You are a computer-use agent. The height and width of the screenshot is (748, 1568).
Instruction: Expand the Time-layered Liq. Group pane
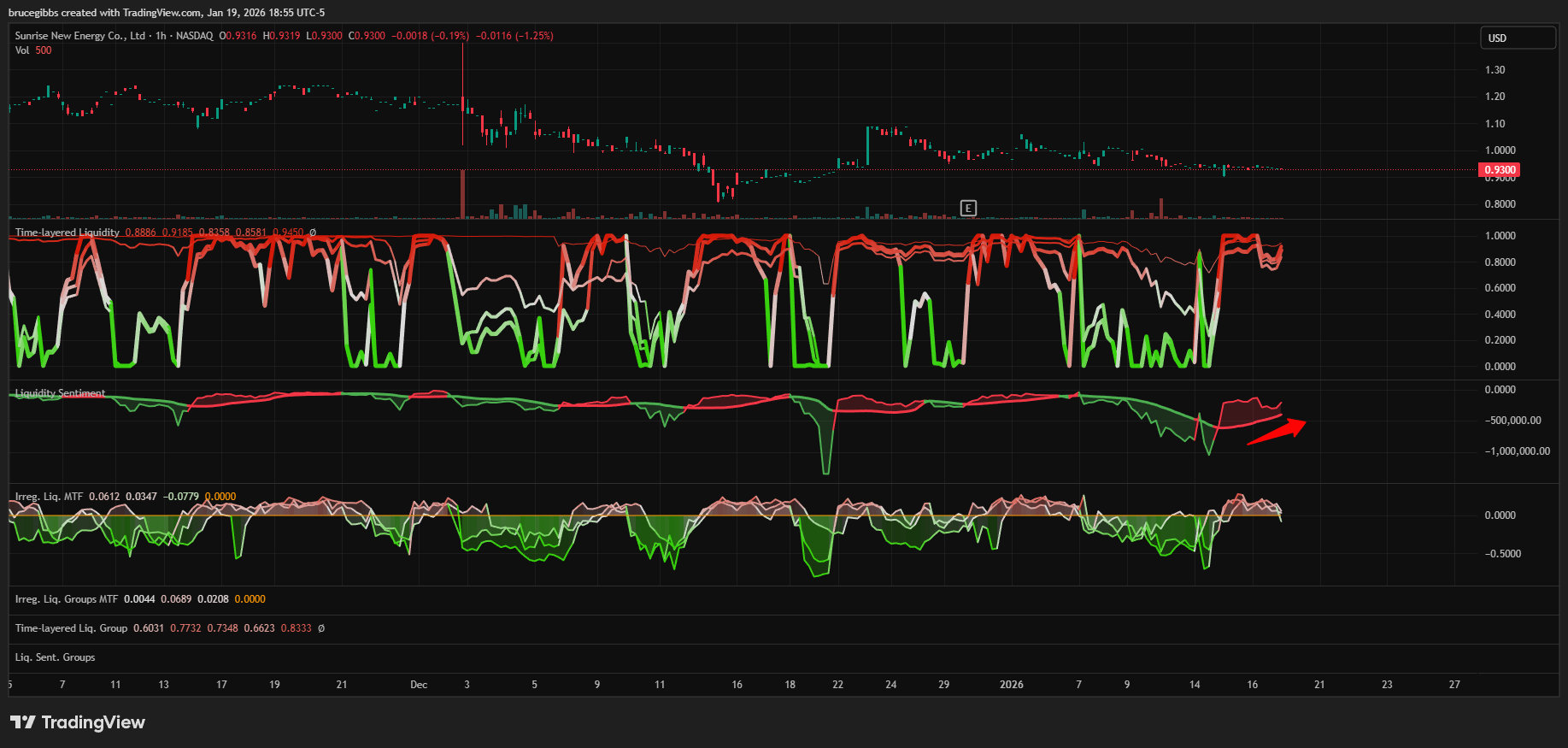pyautogui.click(x=71, y=628)
